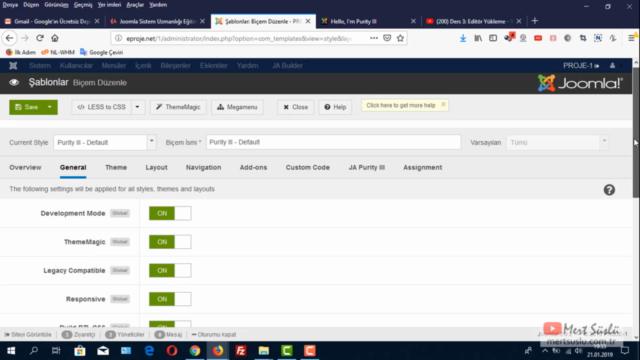The image size is (640, 360).
Task: Switch to the Add-ons tab
Action: [253, 167]
